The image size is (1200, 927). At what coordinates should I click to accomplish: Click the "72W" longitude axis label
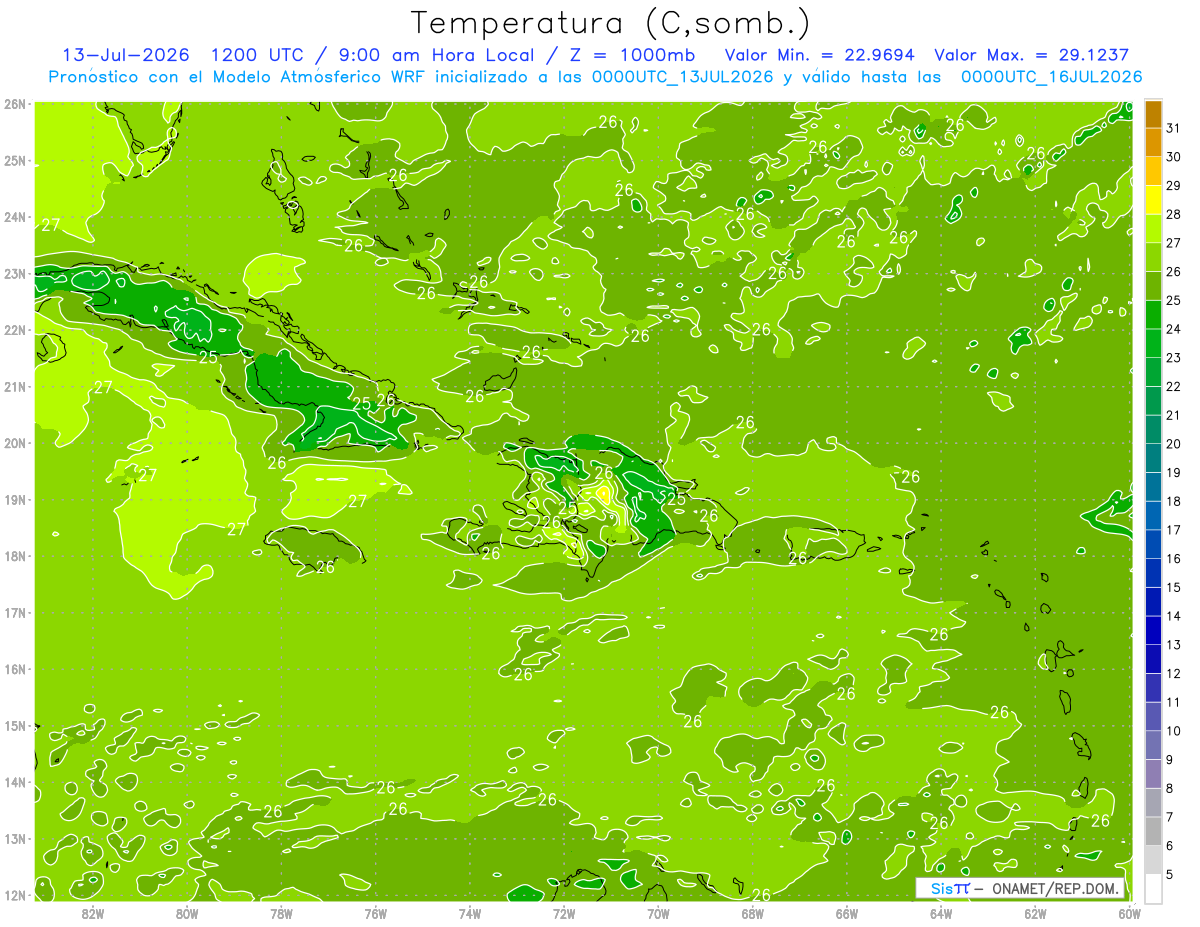[564, 913]
